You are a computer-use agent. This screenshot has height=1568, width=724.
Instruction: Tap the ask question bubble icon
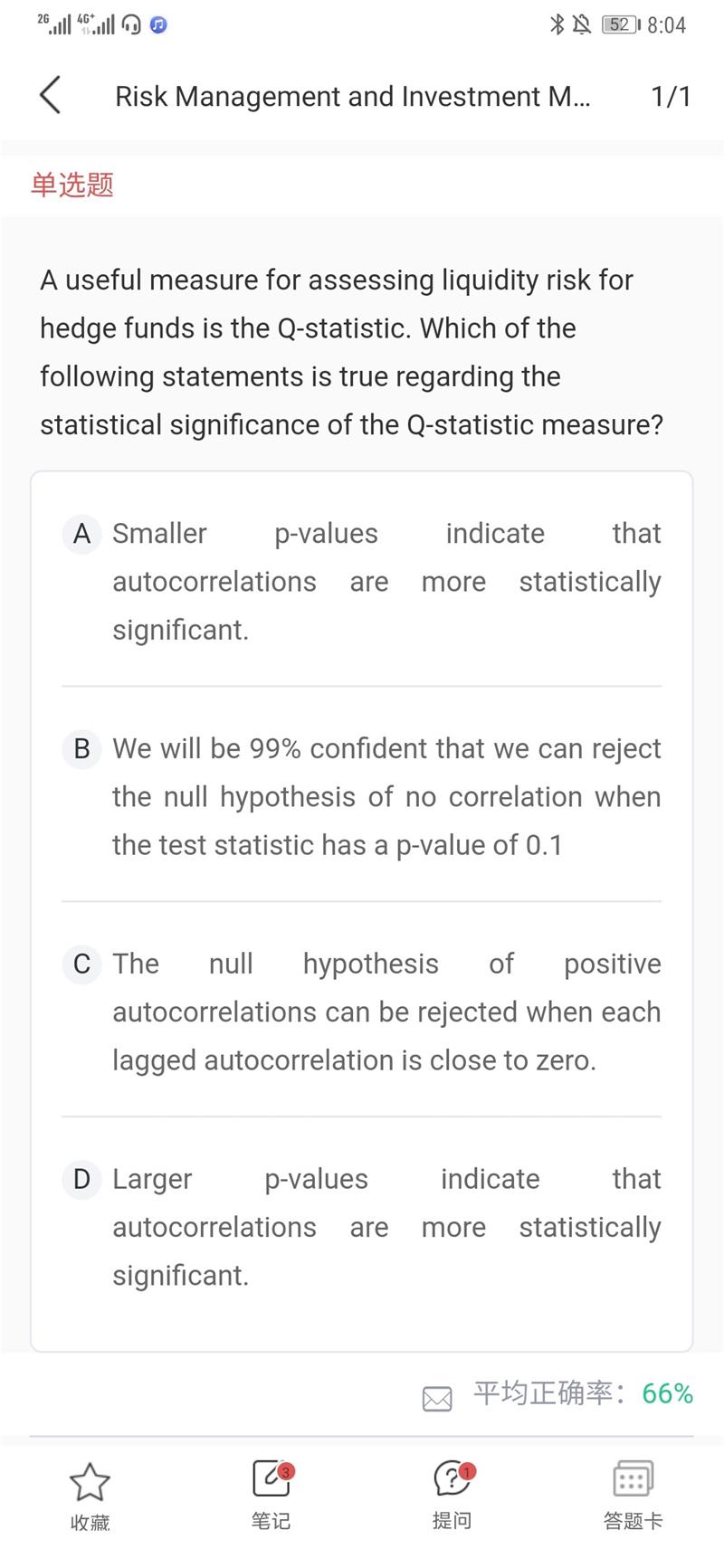[452, 1478]
